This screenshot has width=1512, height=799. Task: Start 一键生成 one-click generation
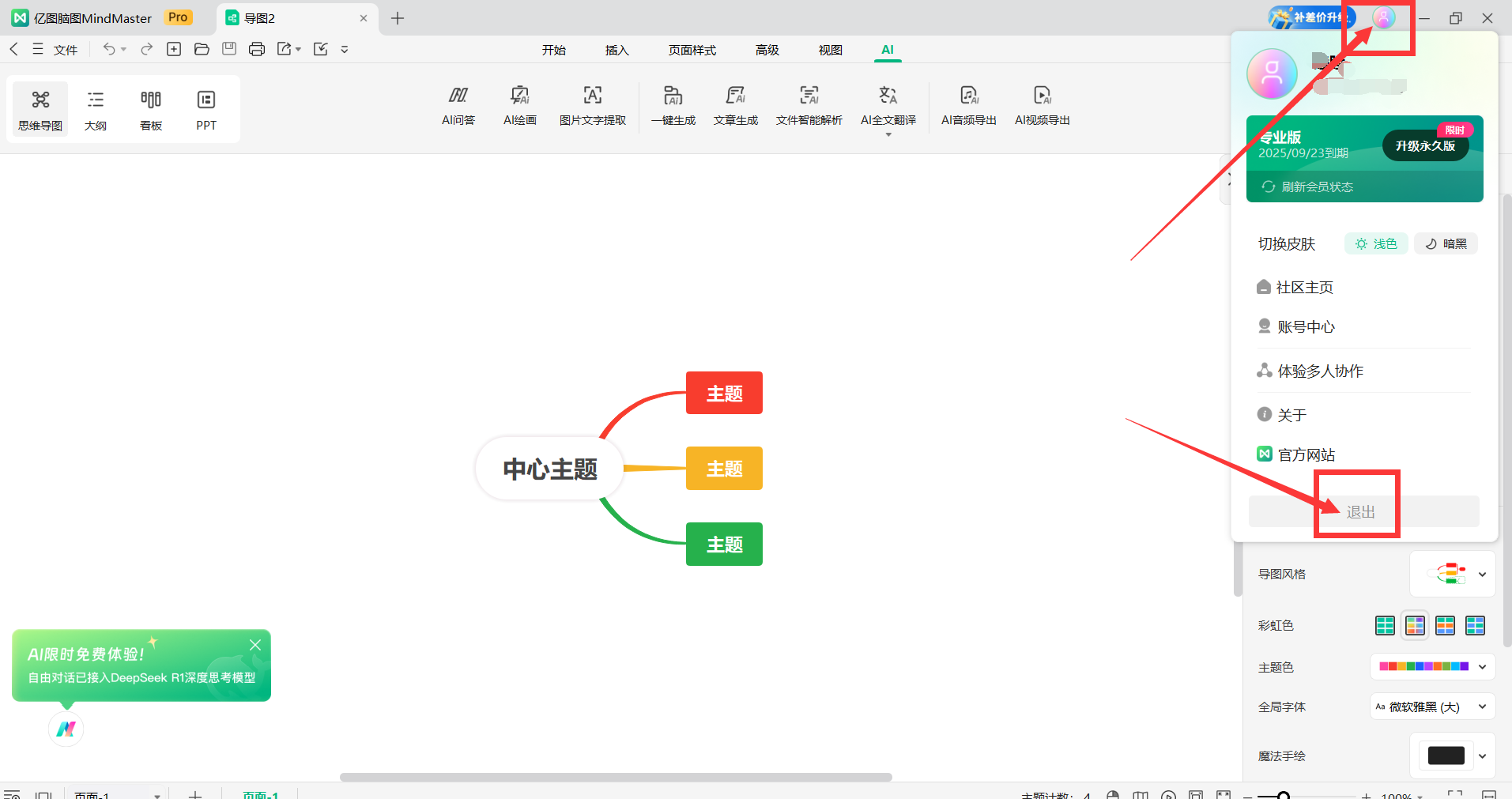673,106
